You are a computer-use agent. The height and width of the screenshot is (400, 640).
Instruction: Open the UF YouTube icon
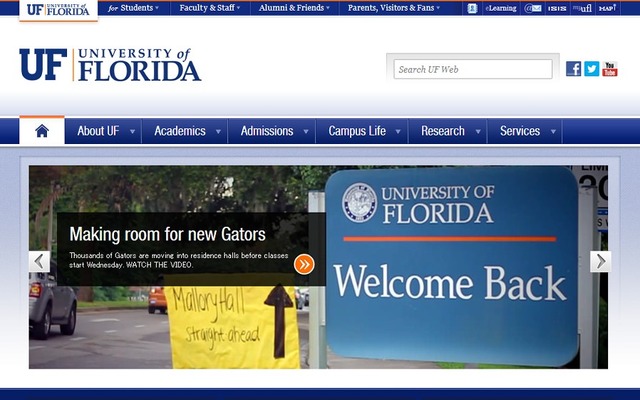[610, 69]
